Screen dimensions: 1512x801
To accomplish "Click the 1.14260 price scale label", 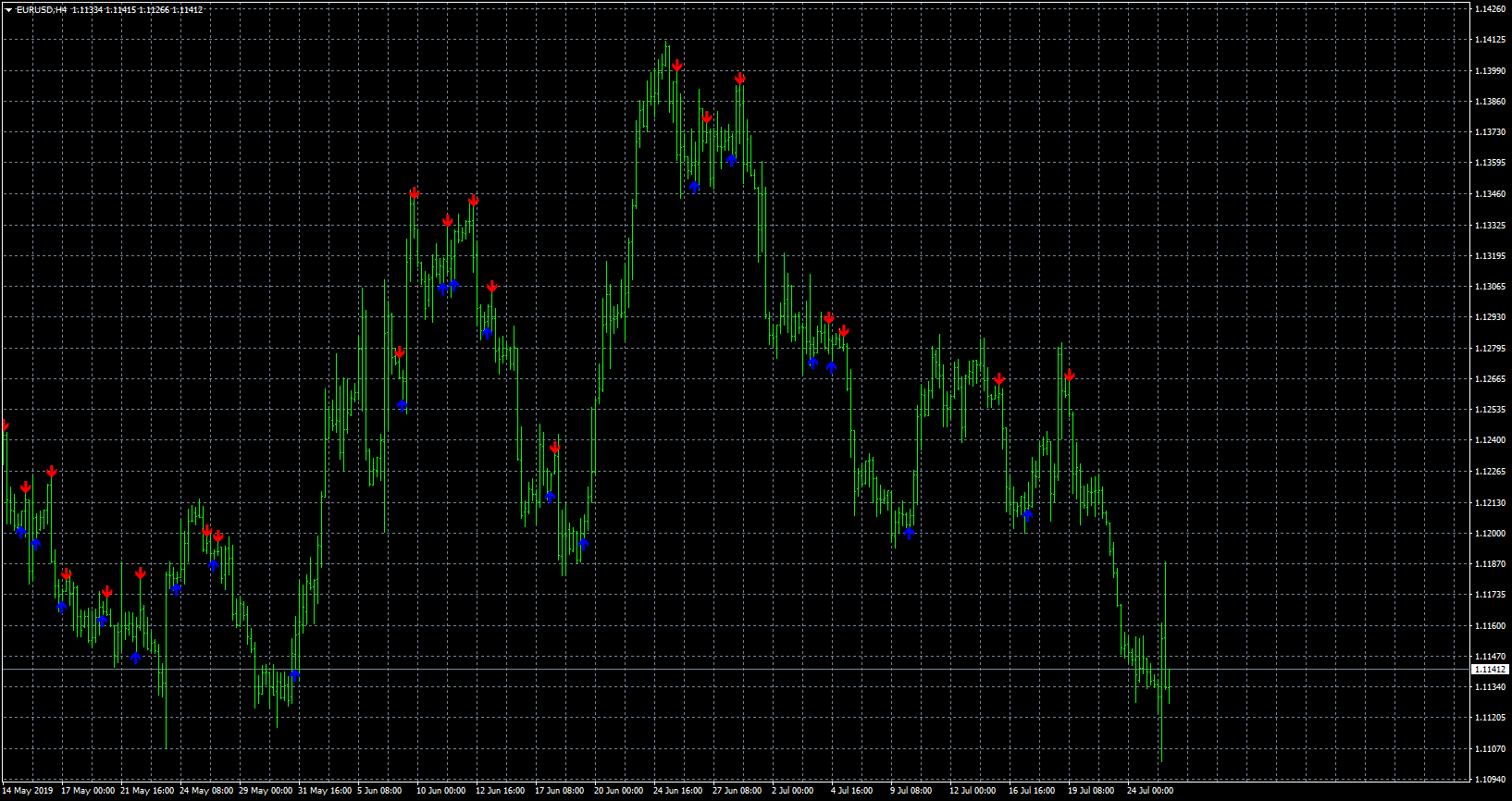I will tap(1490, 9).
